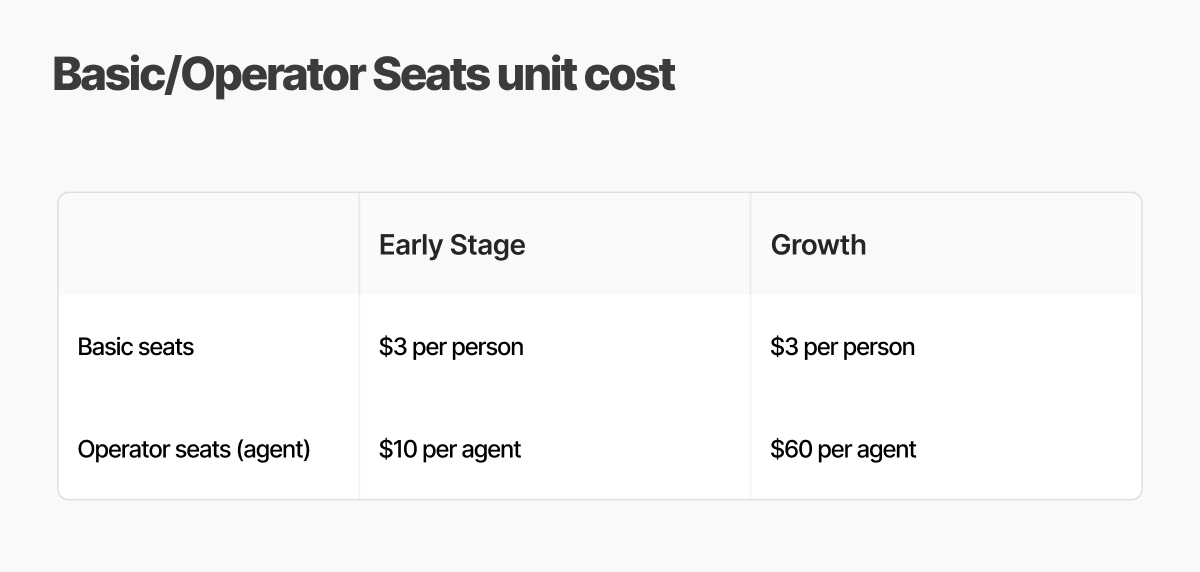Click the empty top-left table header cell
This screenshot has width=1200, height=572.
pyautogui.click(x=208, y=245)
